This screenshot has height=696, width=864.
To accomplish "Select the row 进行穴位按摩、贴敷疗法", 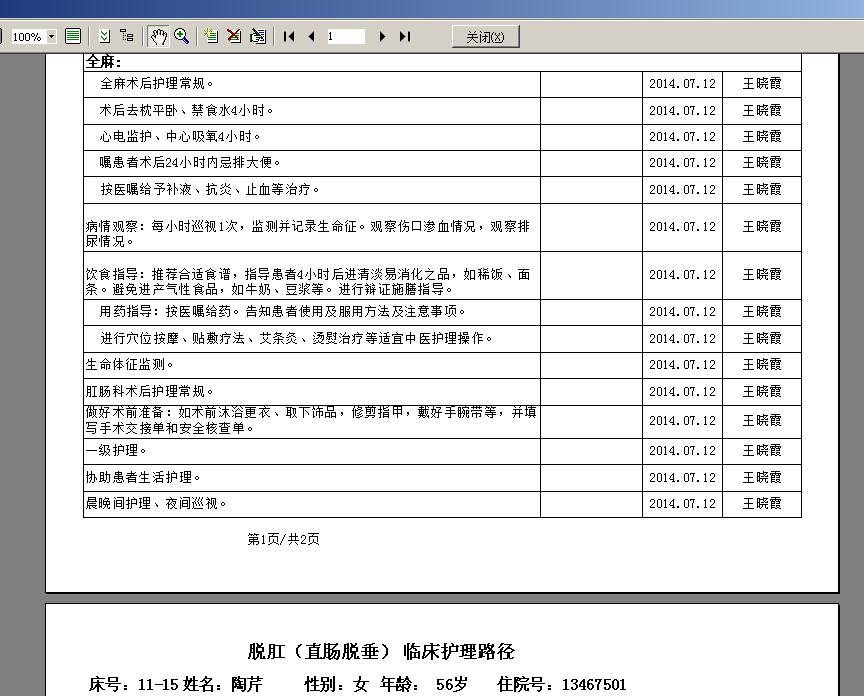I will point(442,339).
